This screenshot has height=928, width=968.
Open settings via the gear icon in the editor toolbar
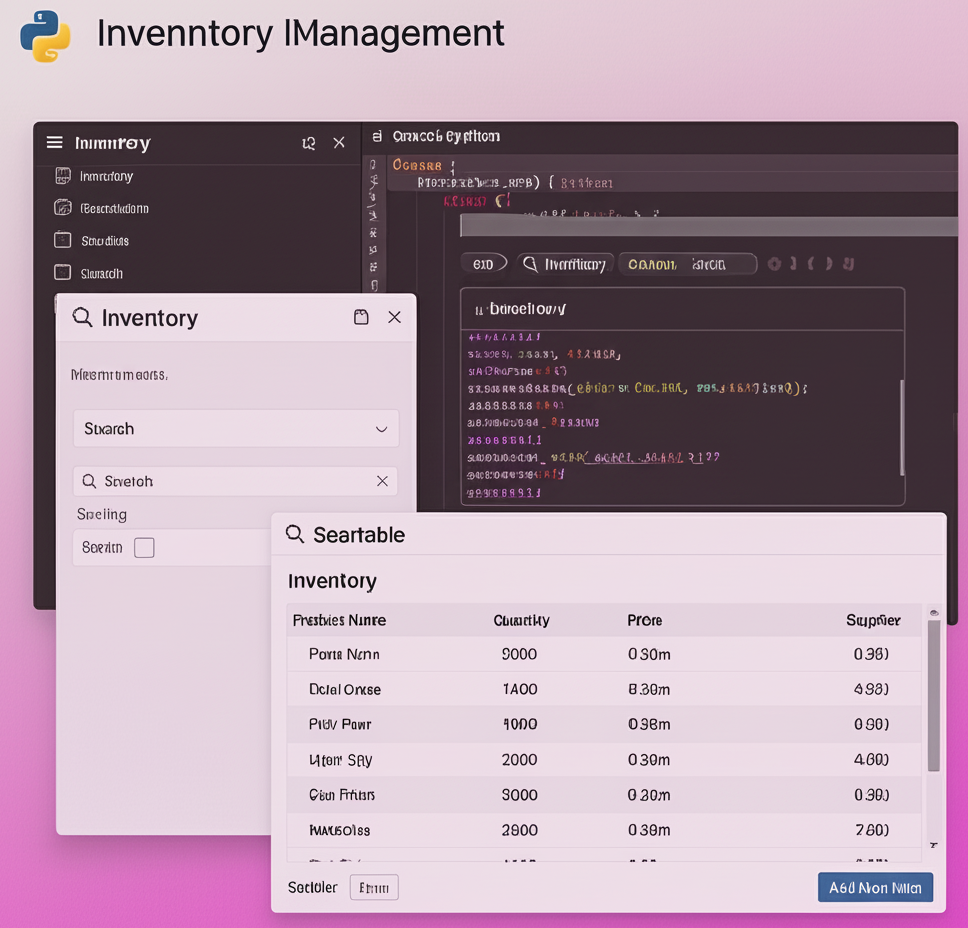coord(775,263)
